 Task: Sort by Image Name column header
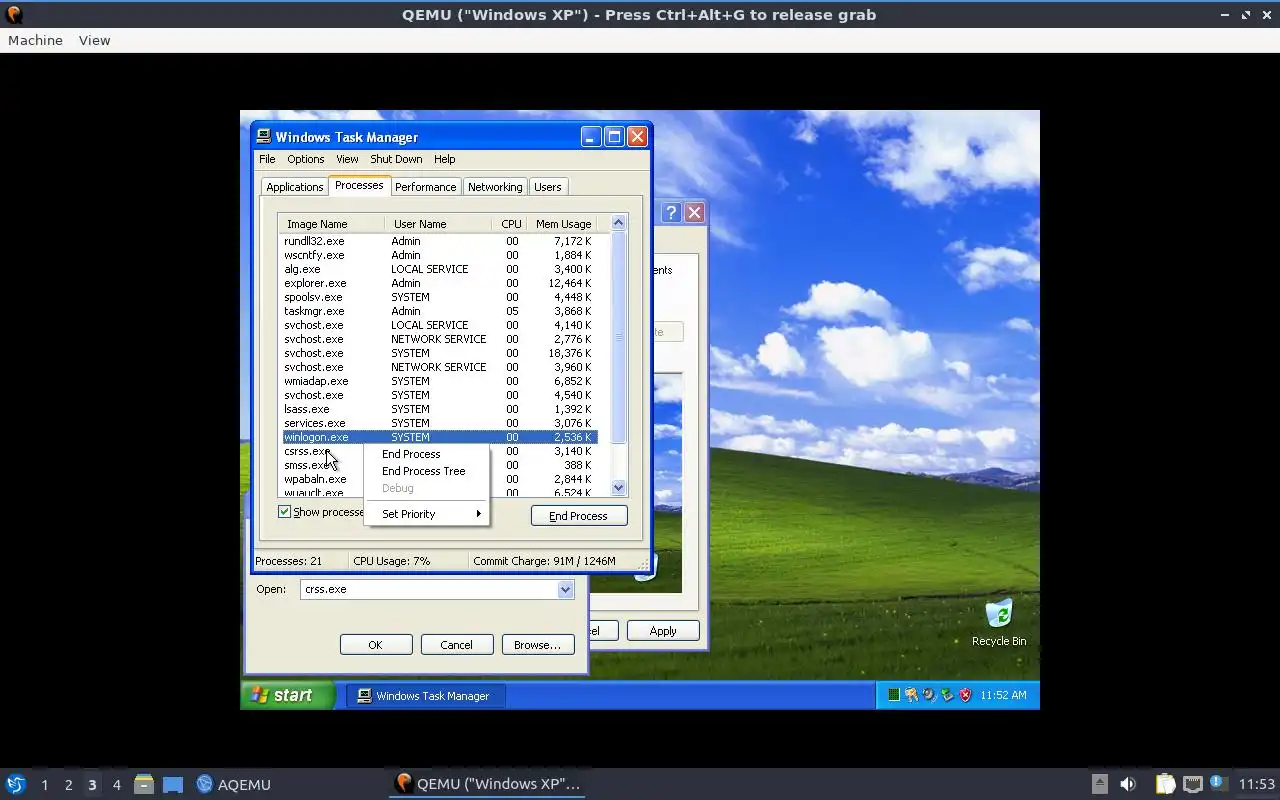pos(331,224)
